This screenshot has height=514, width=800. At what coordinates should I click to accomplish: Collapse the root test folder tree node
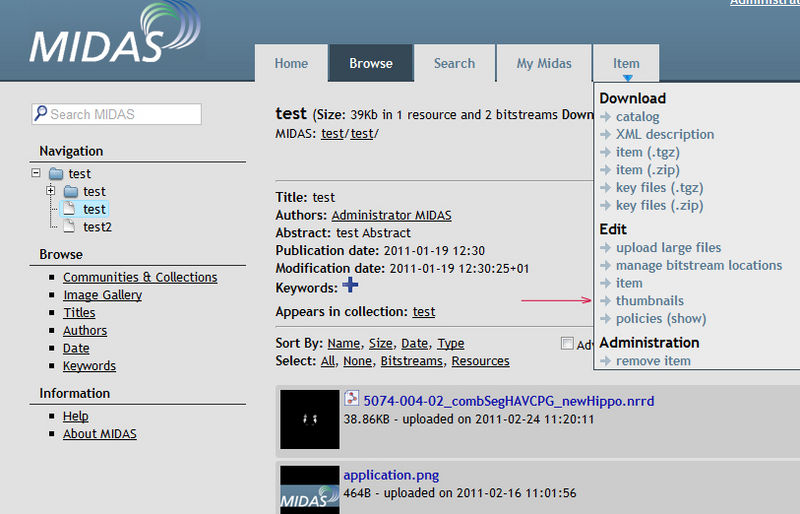(x=36, y=173)
